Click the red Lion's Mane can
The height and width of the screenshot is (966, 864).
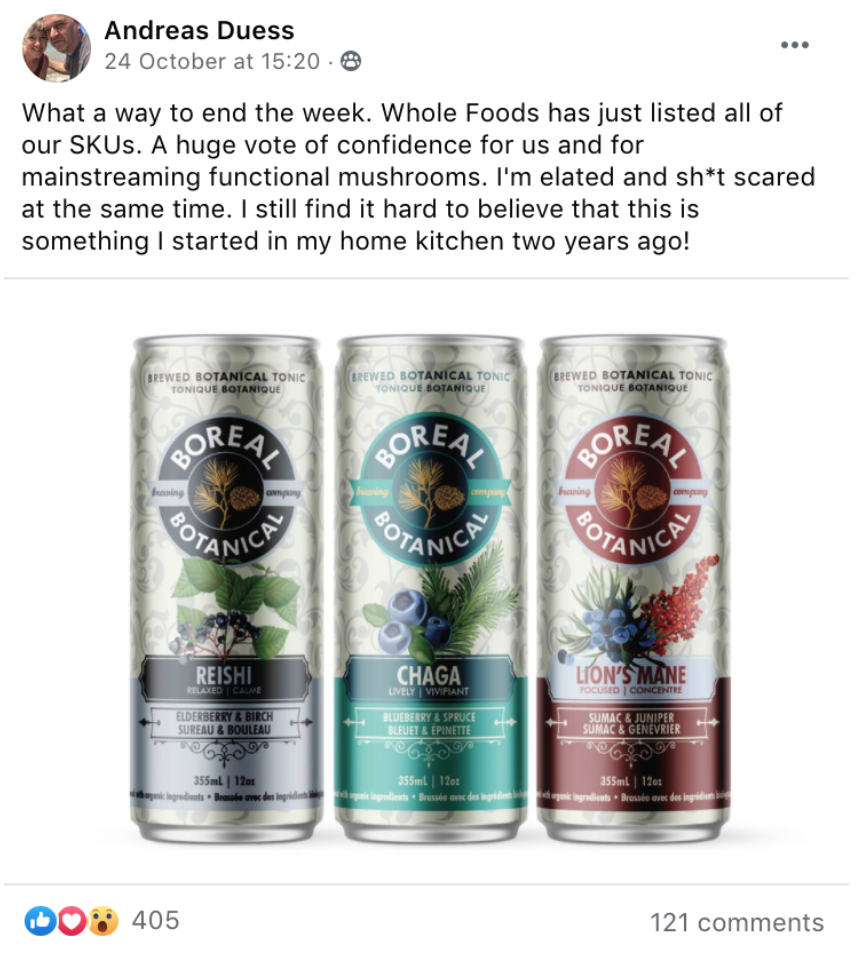click(x=634, y=588)
